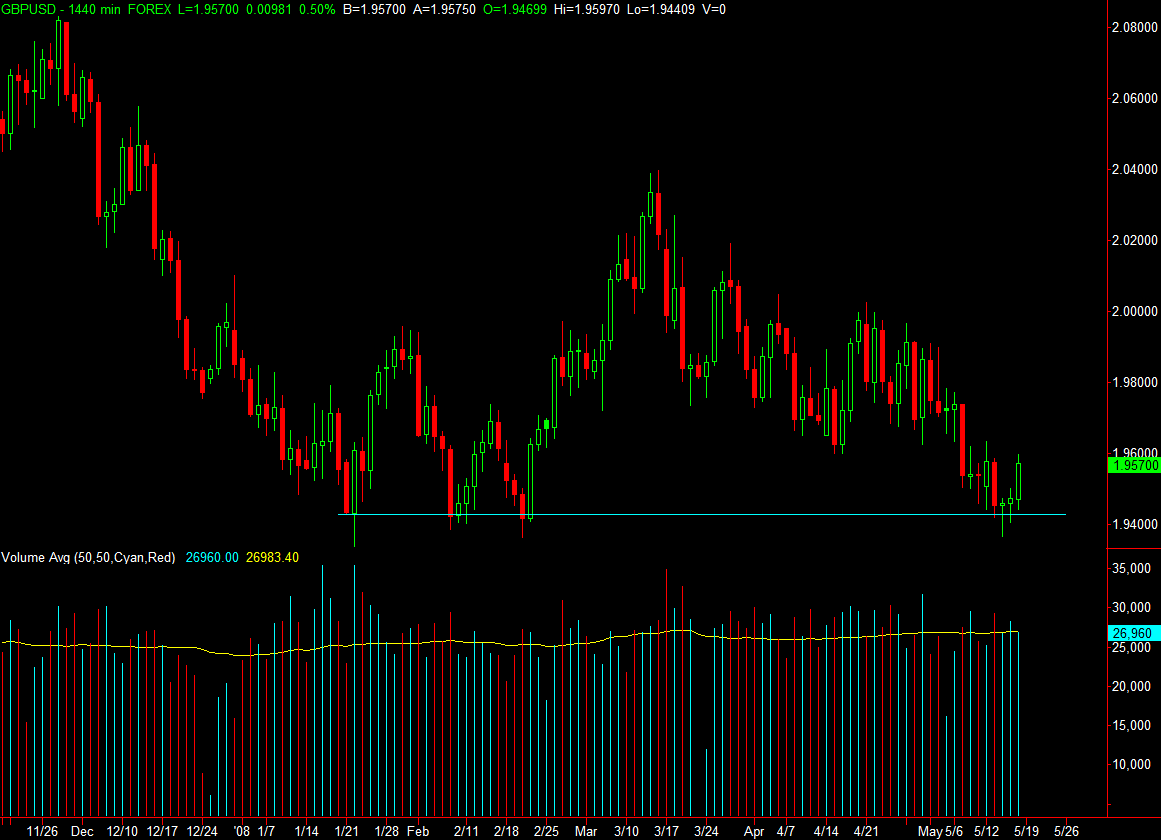Click the 35,000 volume axis label

click(1131, 569)
